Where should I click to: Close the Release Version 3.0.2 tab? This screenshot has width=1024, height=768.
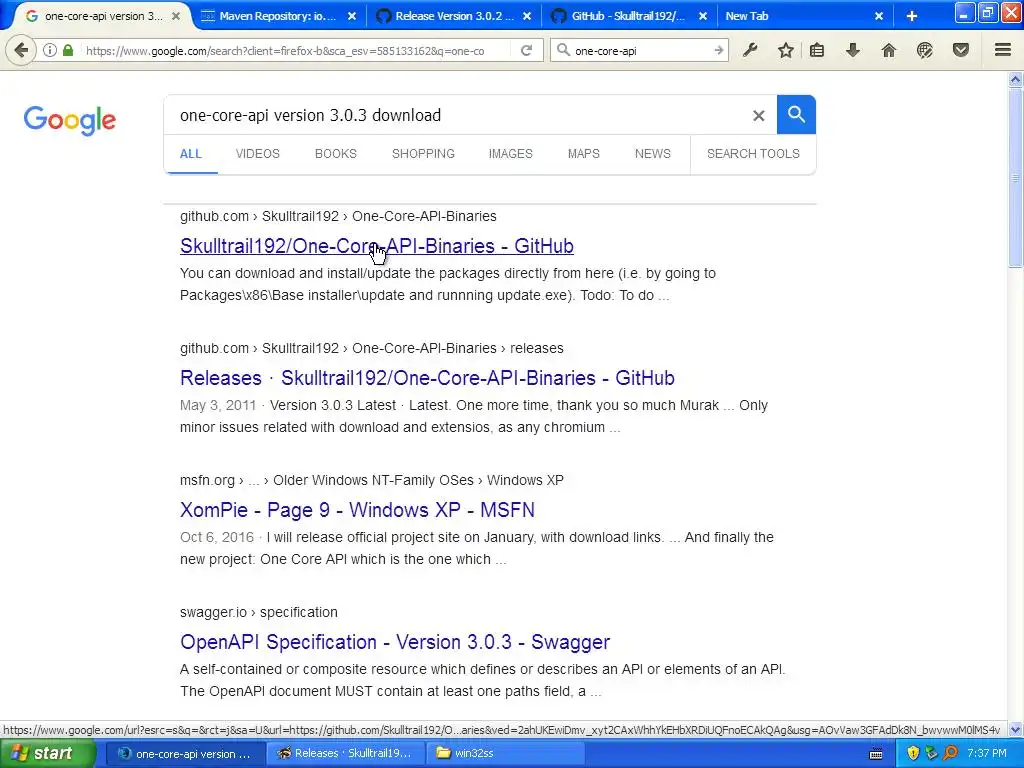pos(527,16)
